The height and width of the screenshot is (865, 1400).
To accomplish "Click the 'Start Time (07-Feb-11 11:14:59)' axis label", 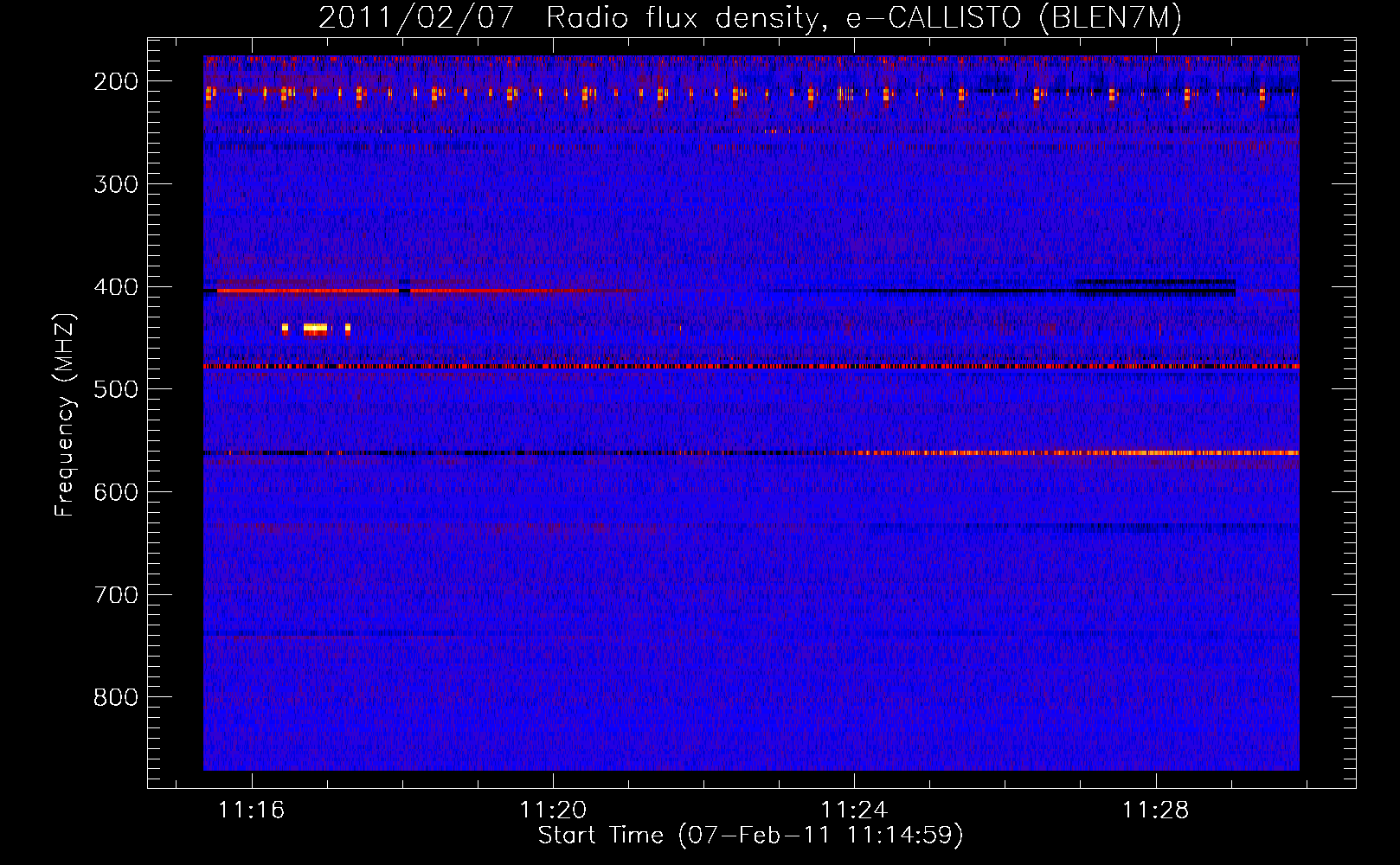I will pos(750,836).
